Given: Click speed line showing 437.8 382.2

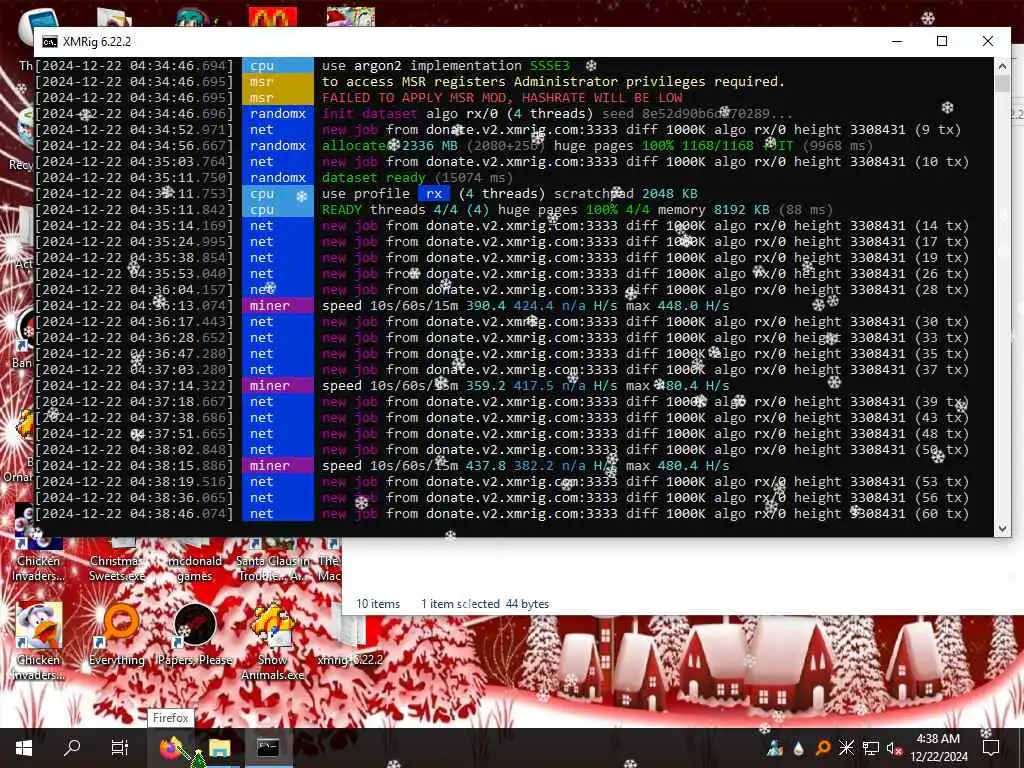Looking at the screenshot, I should pos(526,466).
